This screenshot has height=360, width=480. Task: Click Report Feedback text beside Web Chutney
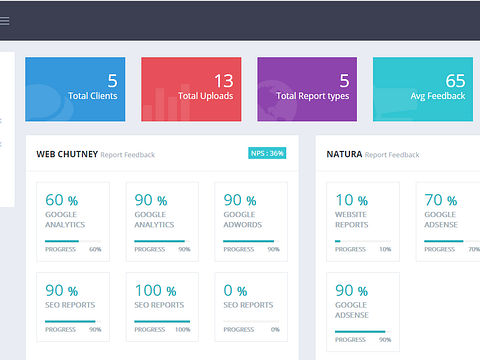(128, 155)
